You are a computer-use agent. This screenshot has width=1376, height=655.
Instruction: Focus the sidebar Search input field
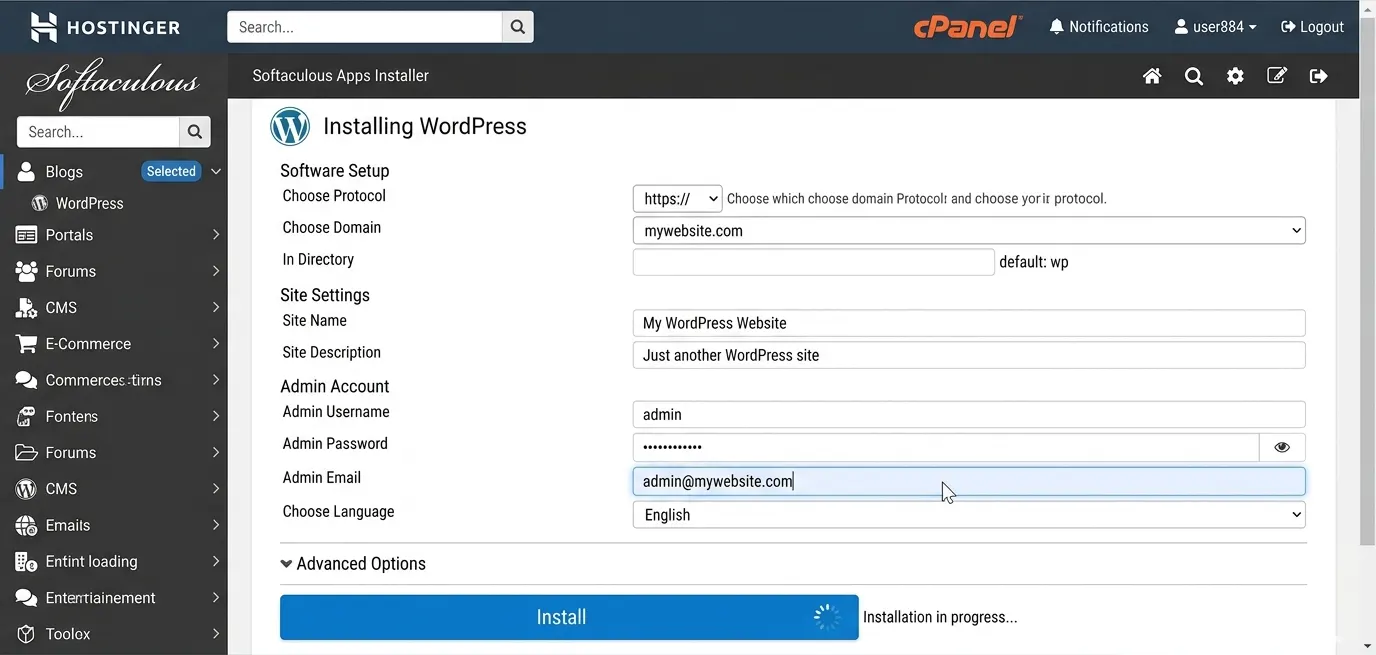click(x=98, y=132)
